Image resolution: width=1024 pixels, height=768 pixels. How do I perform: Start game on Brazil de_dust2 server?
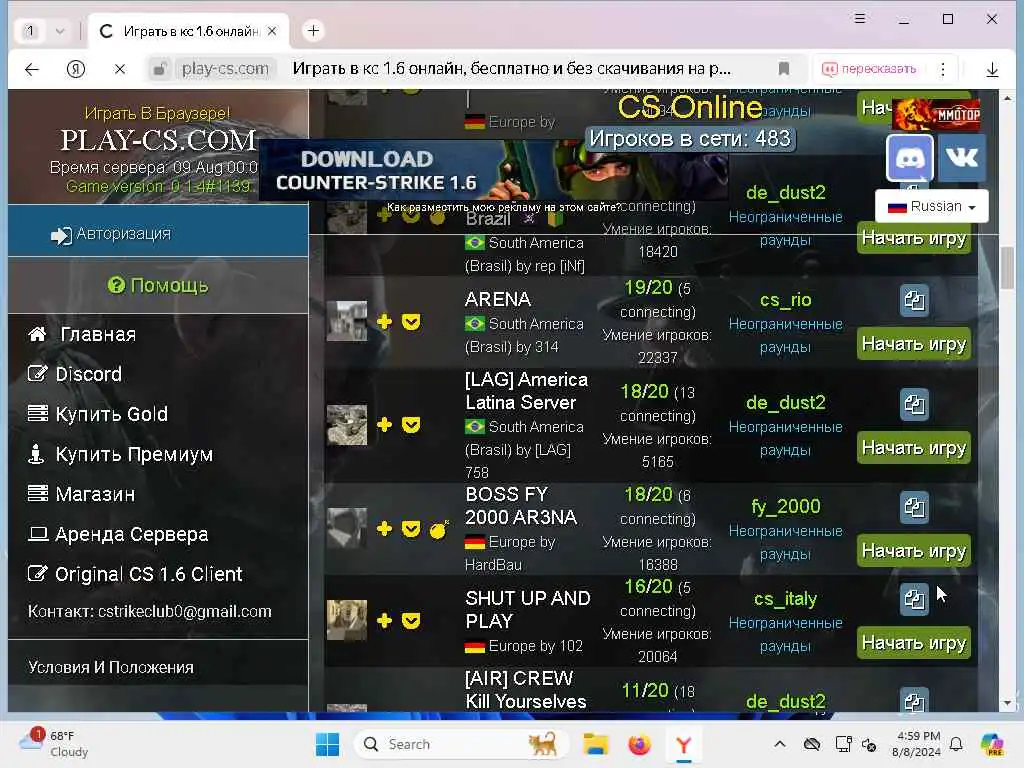coord(914,239)
